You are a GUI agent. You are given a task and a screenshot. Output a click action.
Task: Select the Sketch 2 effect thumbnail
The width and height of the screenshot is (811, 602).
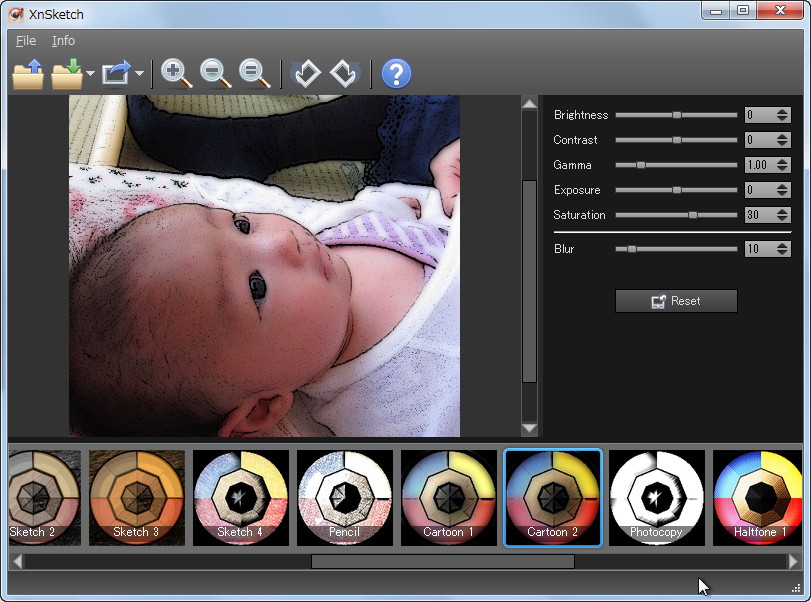(45, 498)
